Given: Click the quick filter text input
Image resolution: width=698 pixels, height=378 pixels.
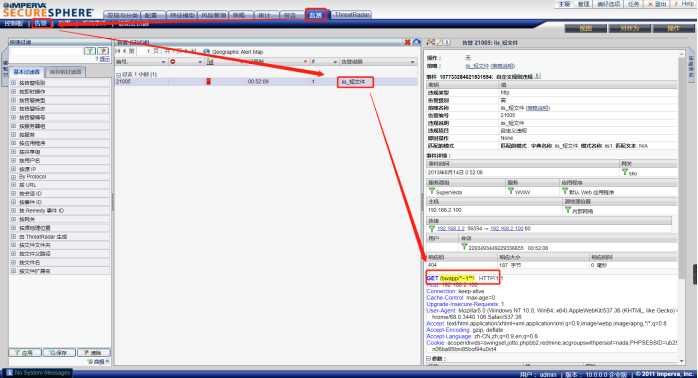Looking at the screenshot, I should pos(47,52).
